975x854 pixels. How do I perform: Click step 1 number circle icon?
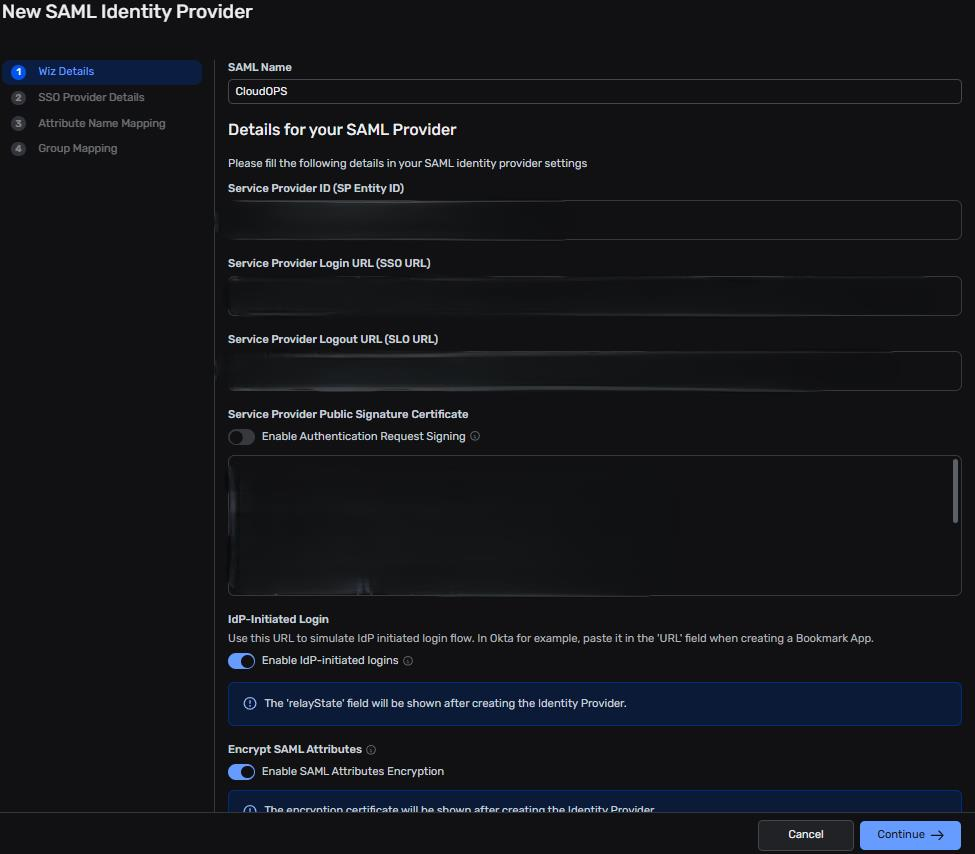pos(18,72)
